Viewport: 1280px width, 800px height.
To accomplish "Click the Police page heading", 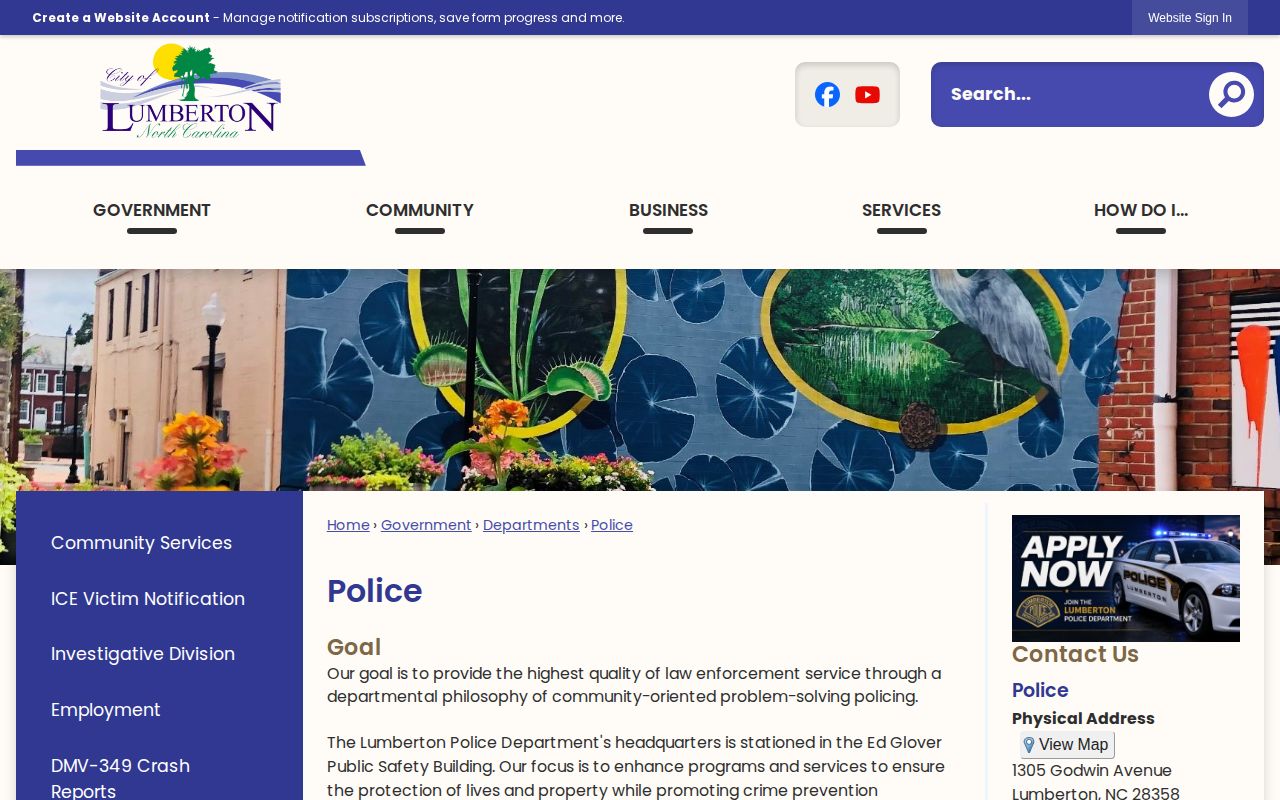I will 375,591.
